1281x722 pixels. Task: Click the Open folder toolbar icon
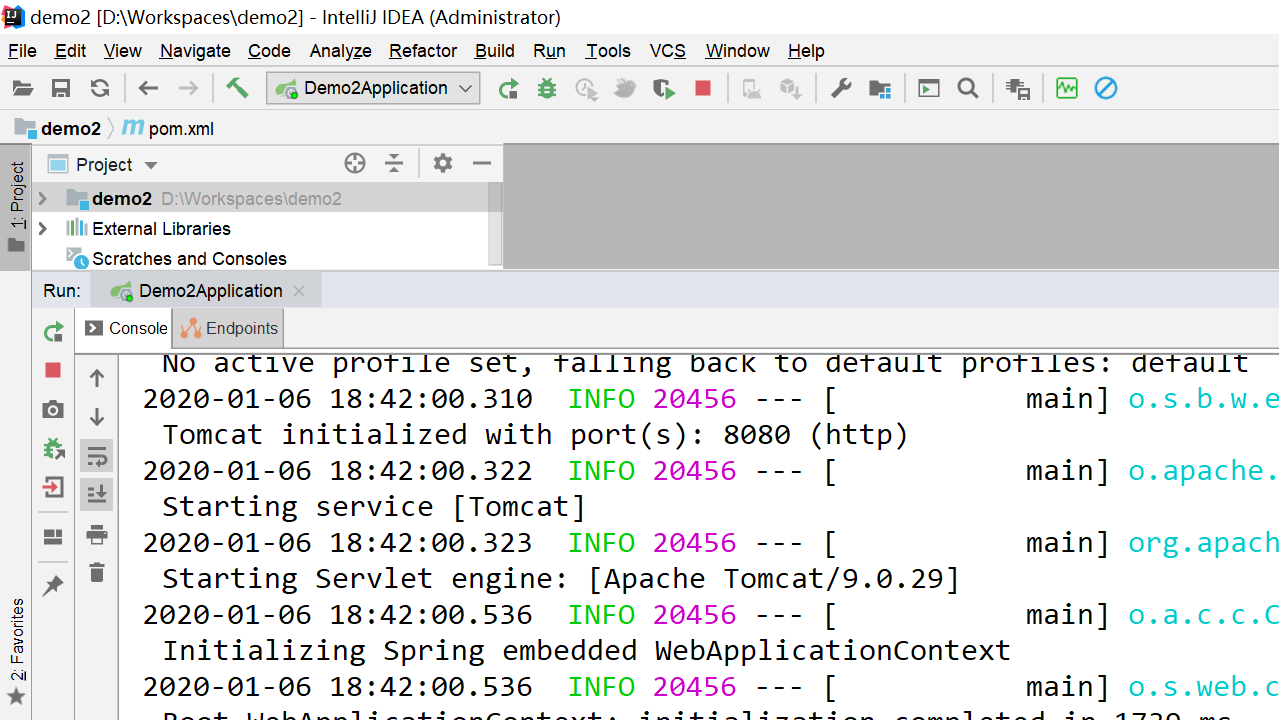[x=23, y=89]
